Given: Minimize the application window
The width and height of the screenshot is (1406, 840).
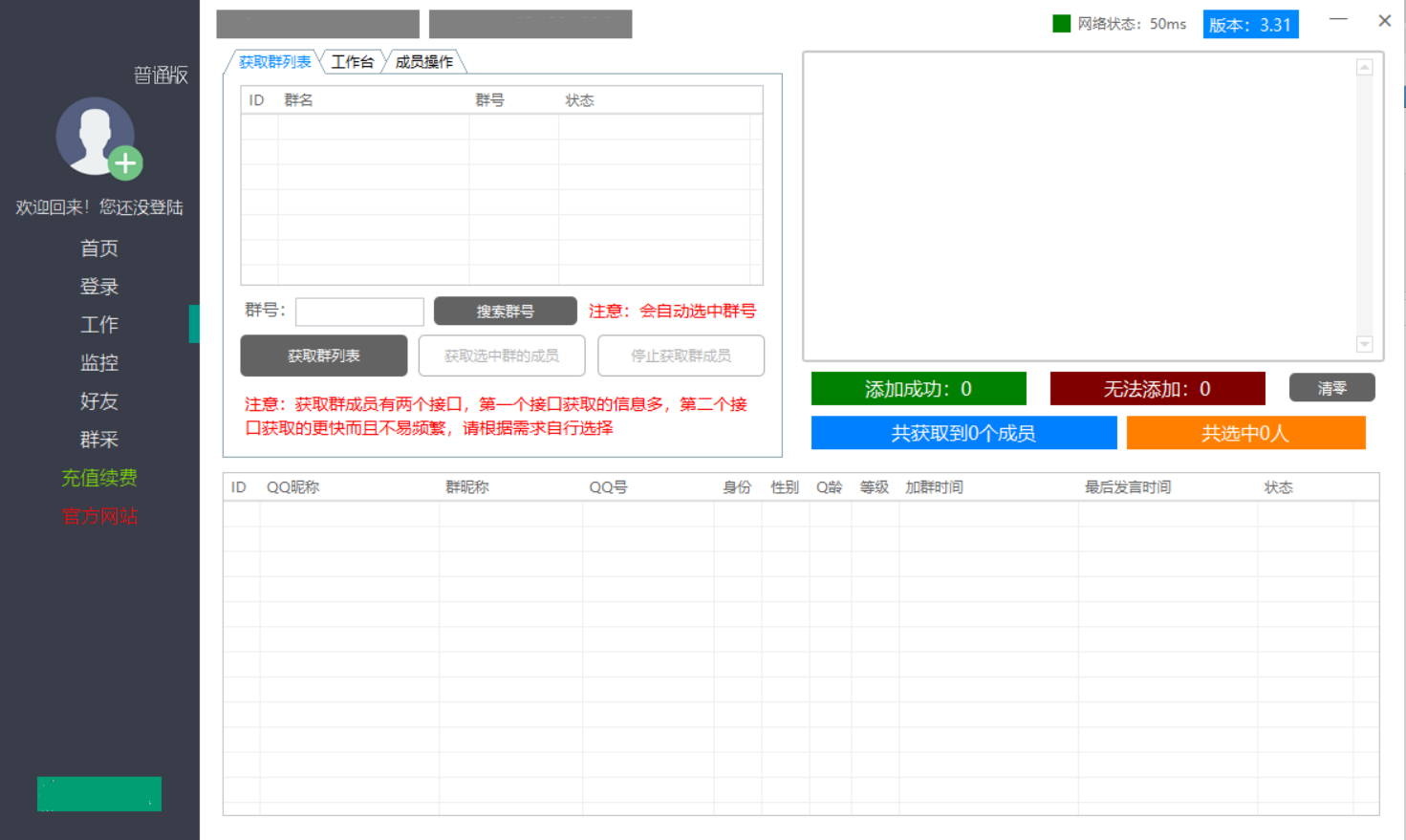Looking at the screenshot, I should click(1338, 20).
